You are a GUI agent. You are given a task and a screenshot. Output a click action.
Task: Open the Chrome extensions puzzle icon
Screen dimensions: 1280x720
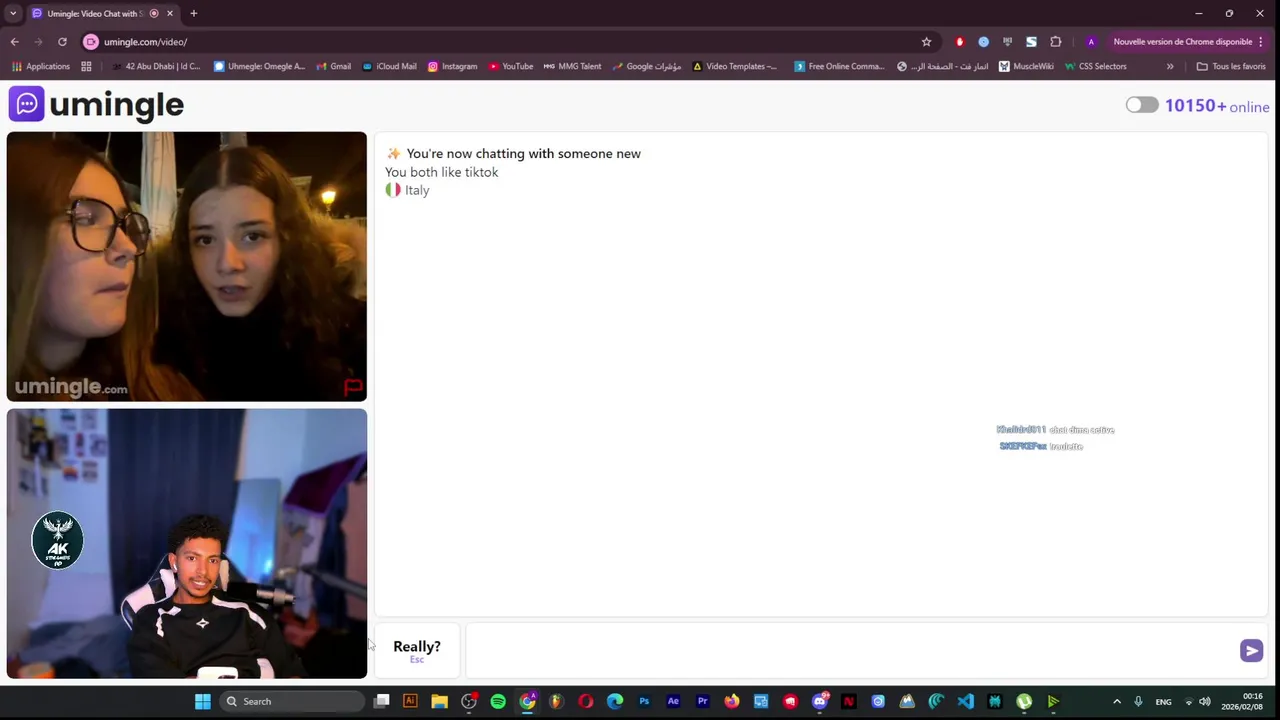pos(1055,42)
